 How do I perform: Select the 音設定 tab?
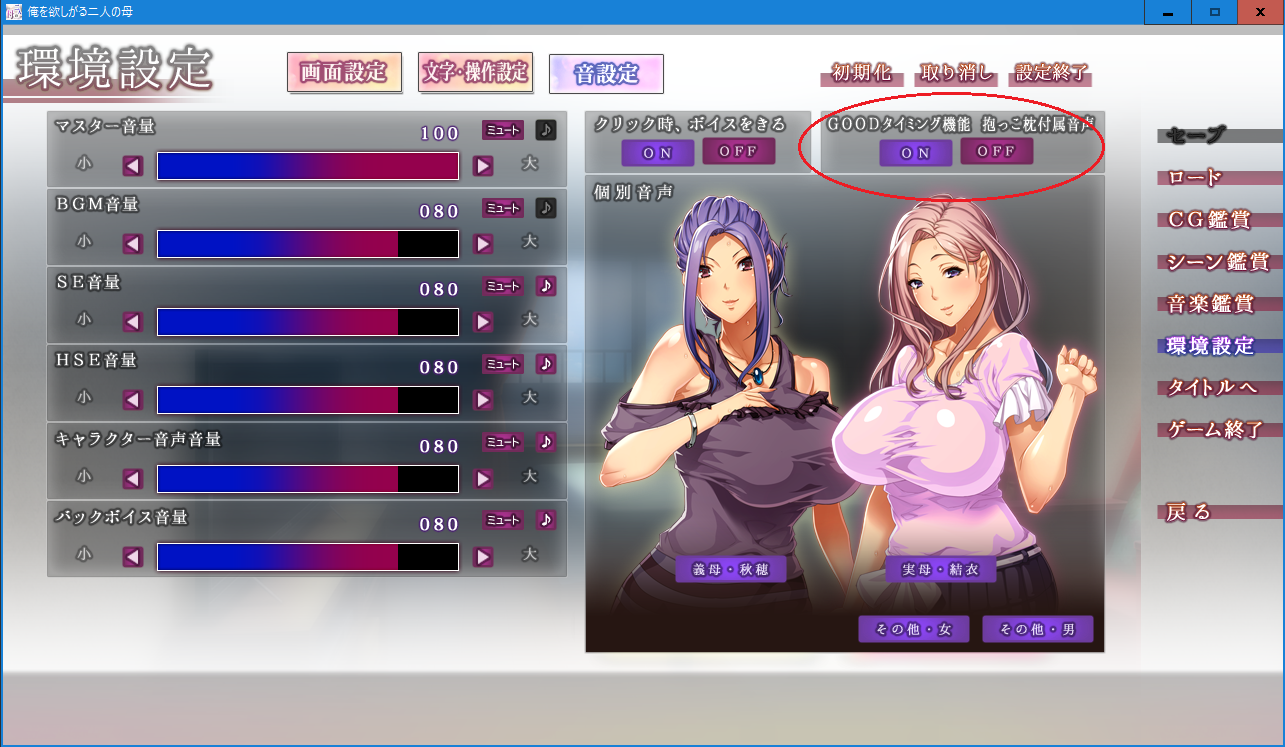pyautogui.click(x=606, y=73)
